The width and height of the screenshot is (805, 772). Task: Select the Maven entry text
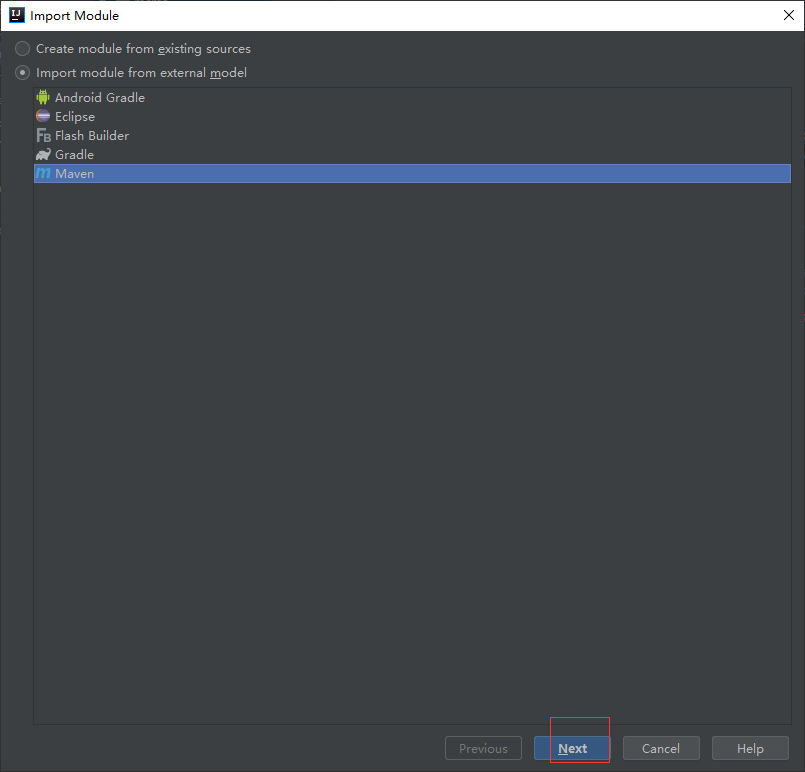coord(74,173)
